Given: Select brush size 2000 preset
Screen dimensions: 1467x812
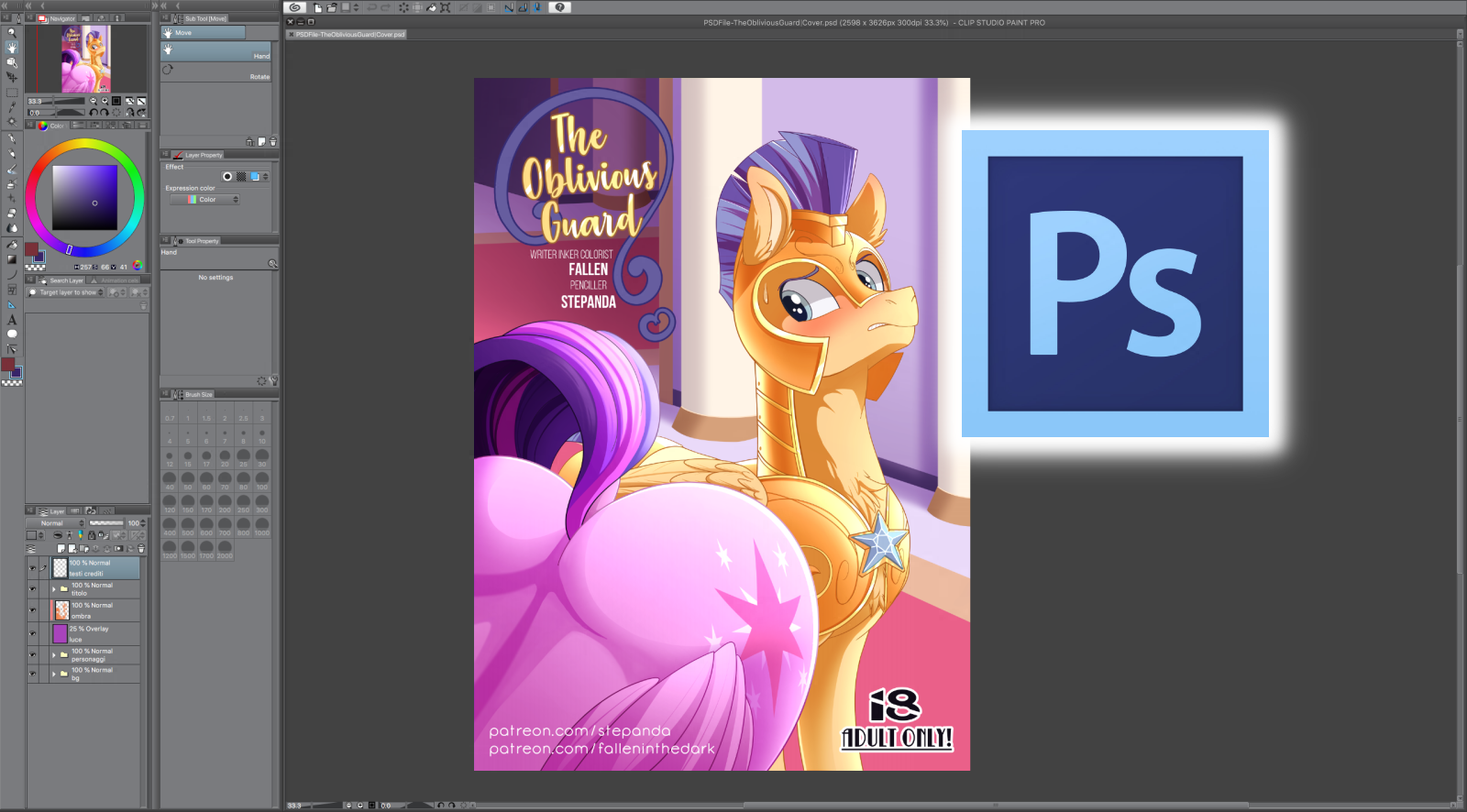Looking at the screenshot, I should (x=225, y=549).
